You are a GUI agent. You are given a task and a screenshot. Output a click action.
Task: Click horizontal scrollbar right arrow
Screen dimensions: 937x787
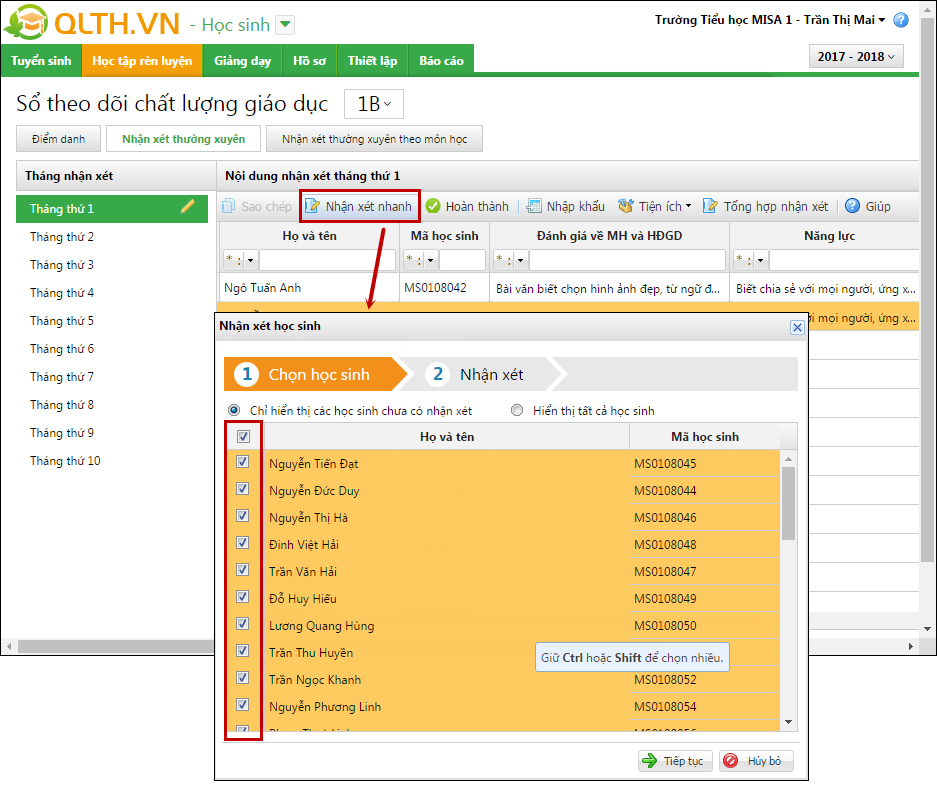click(x=911, y=646)
